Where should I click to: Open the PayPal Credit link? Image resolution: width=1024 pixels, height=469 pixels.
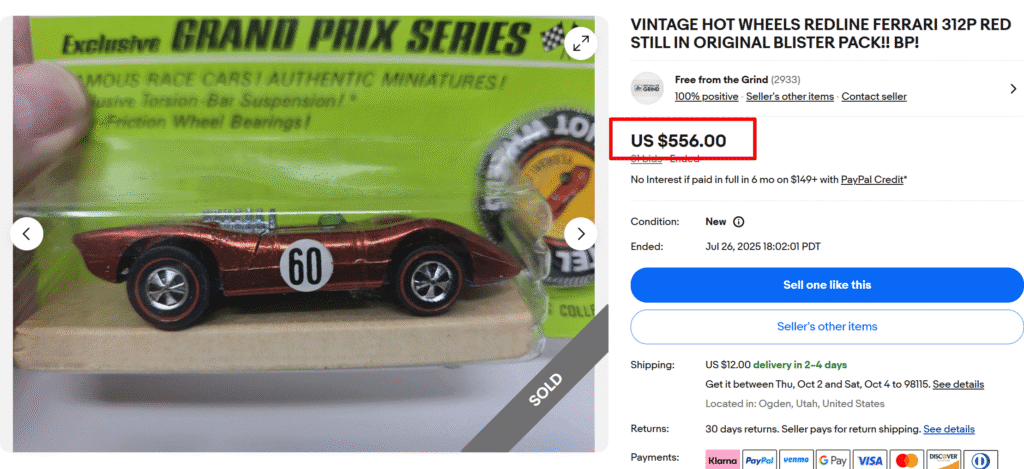point(872,179)
